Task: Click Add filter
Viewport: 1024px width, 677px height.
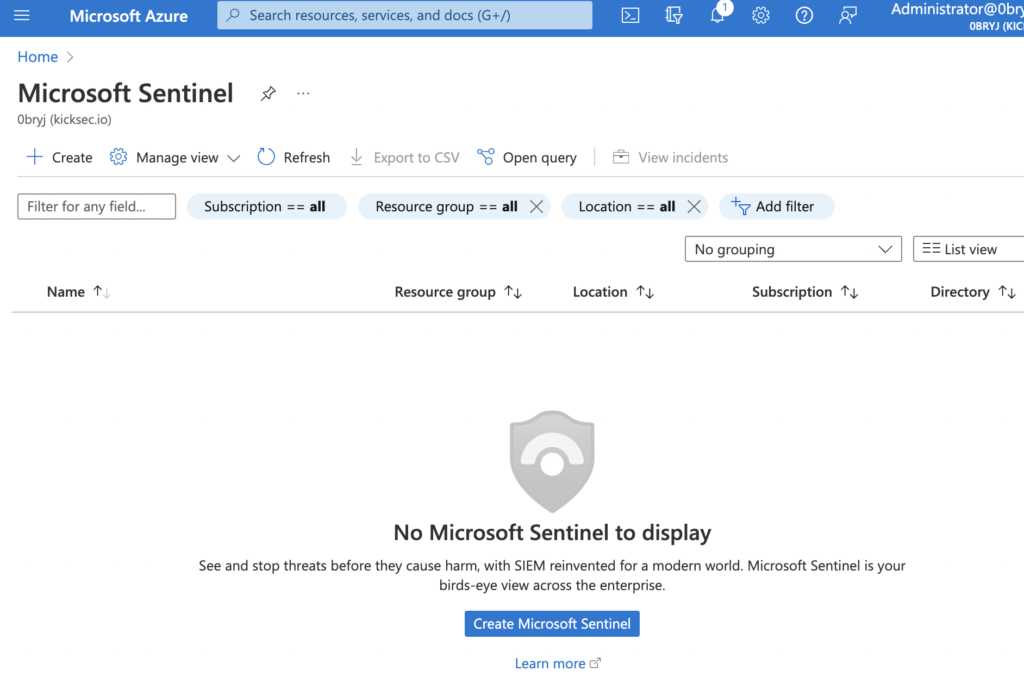Action: pyautogui.click(x=776, y=206)
